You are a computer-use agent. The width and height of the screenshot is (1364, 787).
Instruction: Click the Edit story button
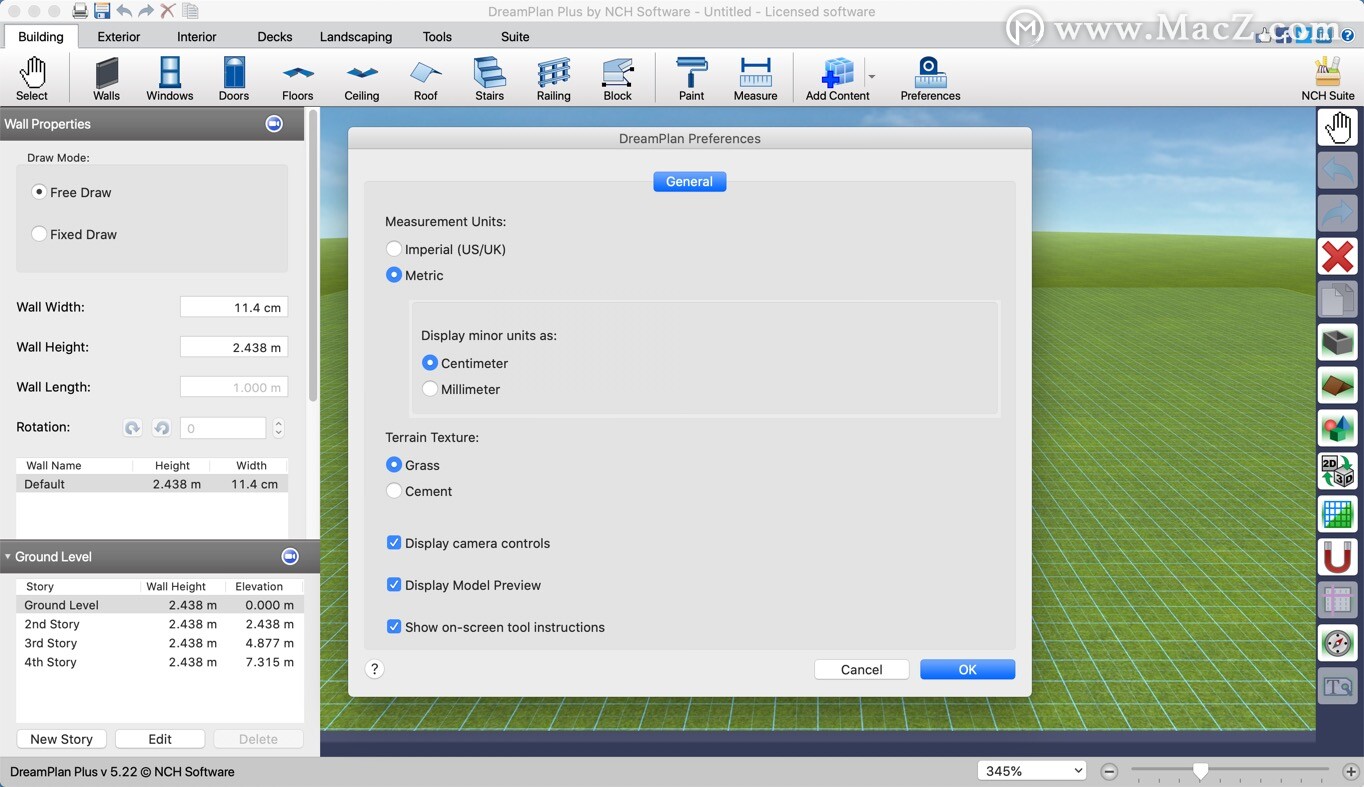(160, 739)
